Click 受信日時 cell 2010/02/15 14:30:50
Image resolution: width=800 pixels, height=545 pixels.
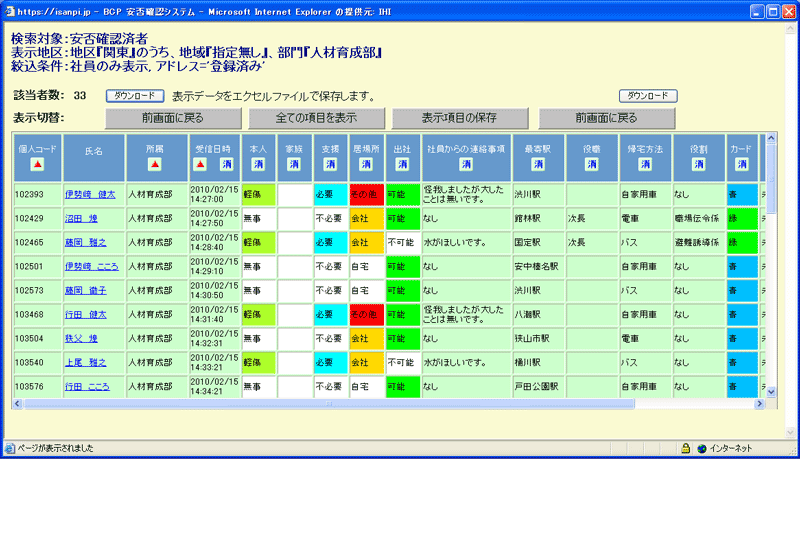[x=214, y=290]
